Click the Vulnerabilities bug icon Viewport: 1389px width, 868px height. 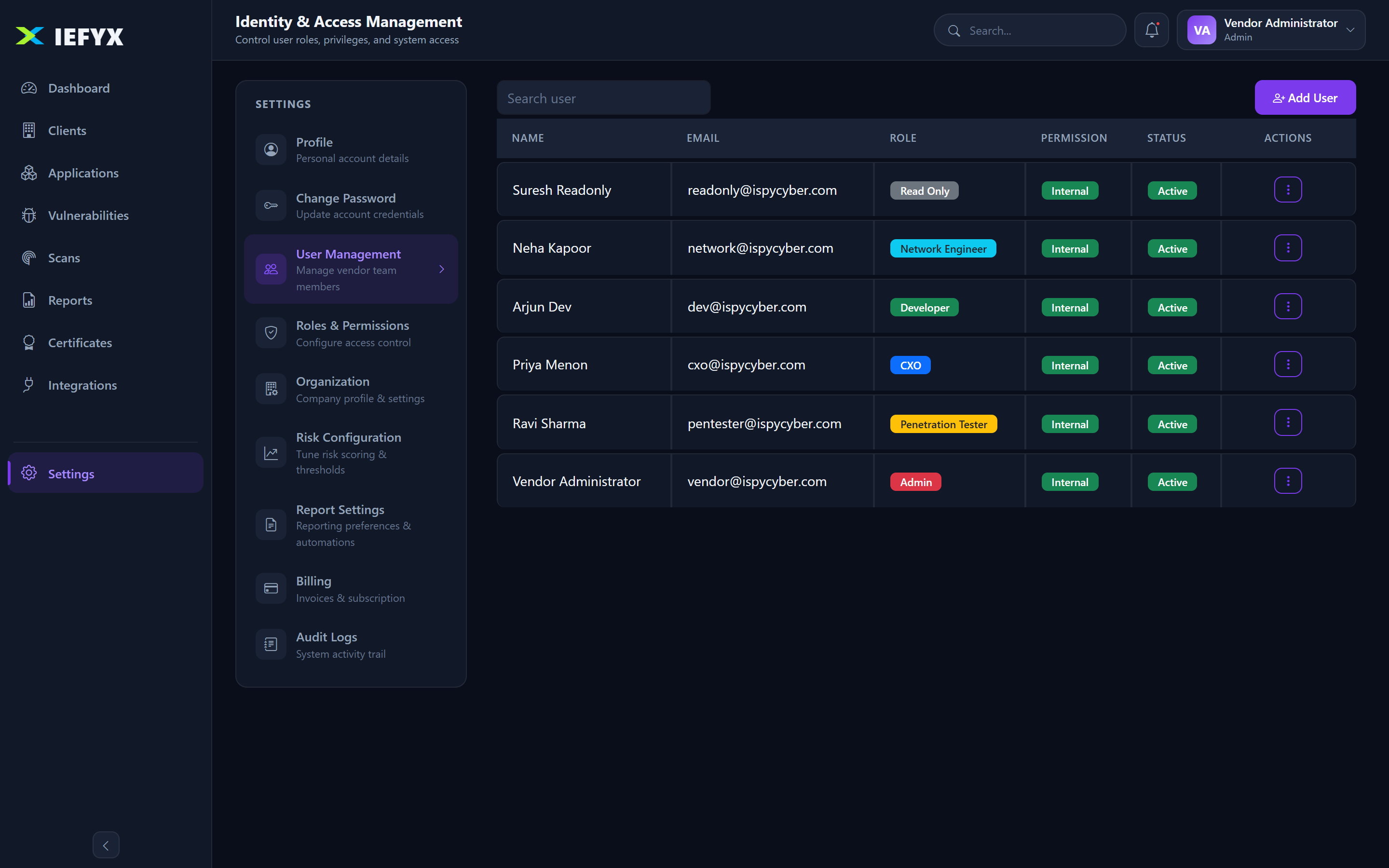(29, 215)
